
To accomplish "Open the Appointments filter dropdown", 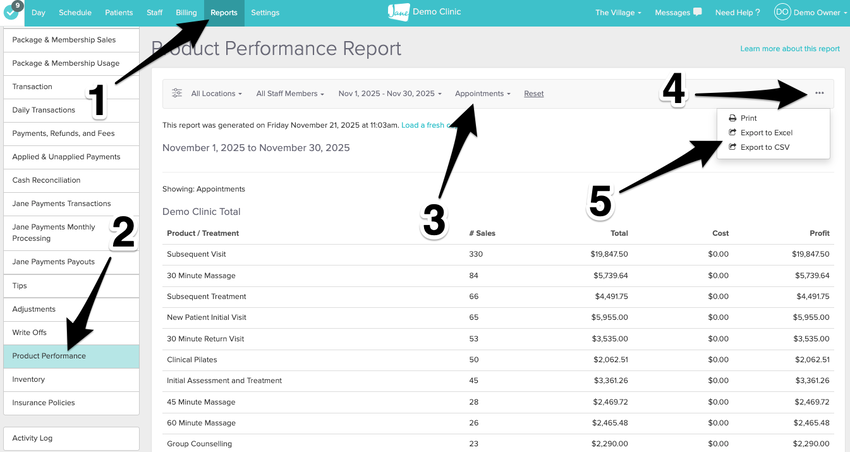I will click(x=482, y=93).
